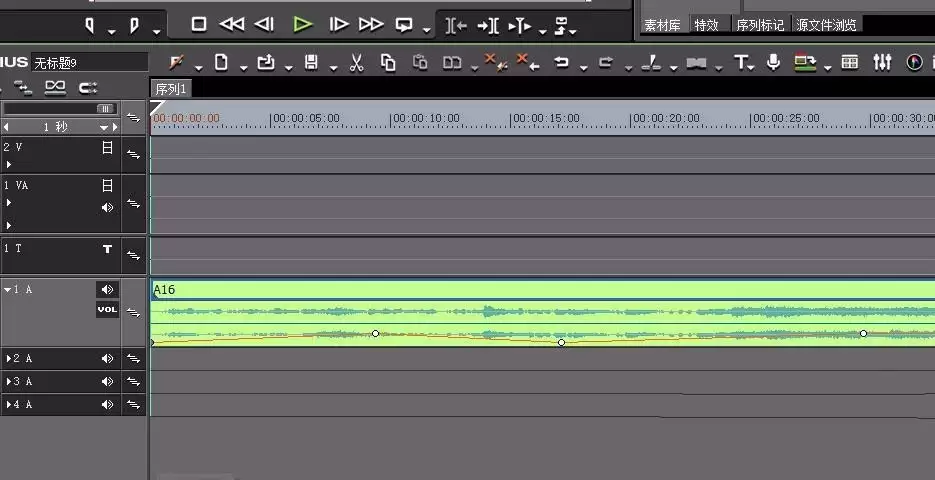This screenshot has width=935, height=480.
Task: Select the 序列1 sequence tab
Action: coord(171,89)
